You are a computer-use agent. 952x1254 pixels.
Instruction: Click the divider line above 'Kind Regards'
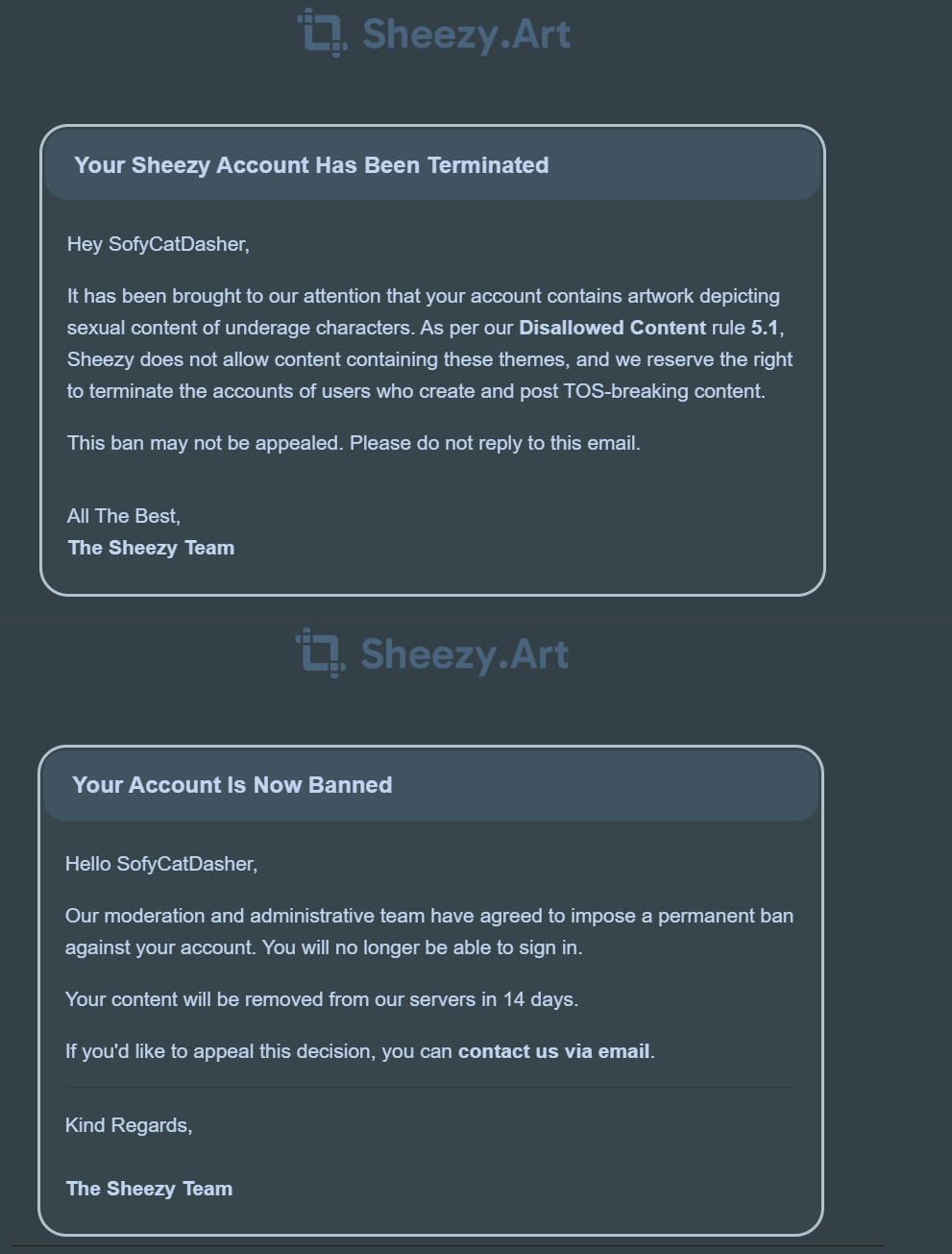[430, 1088]
